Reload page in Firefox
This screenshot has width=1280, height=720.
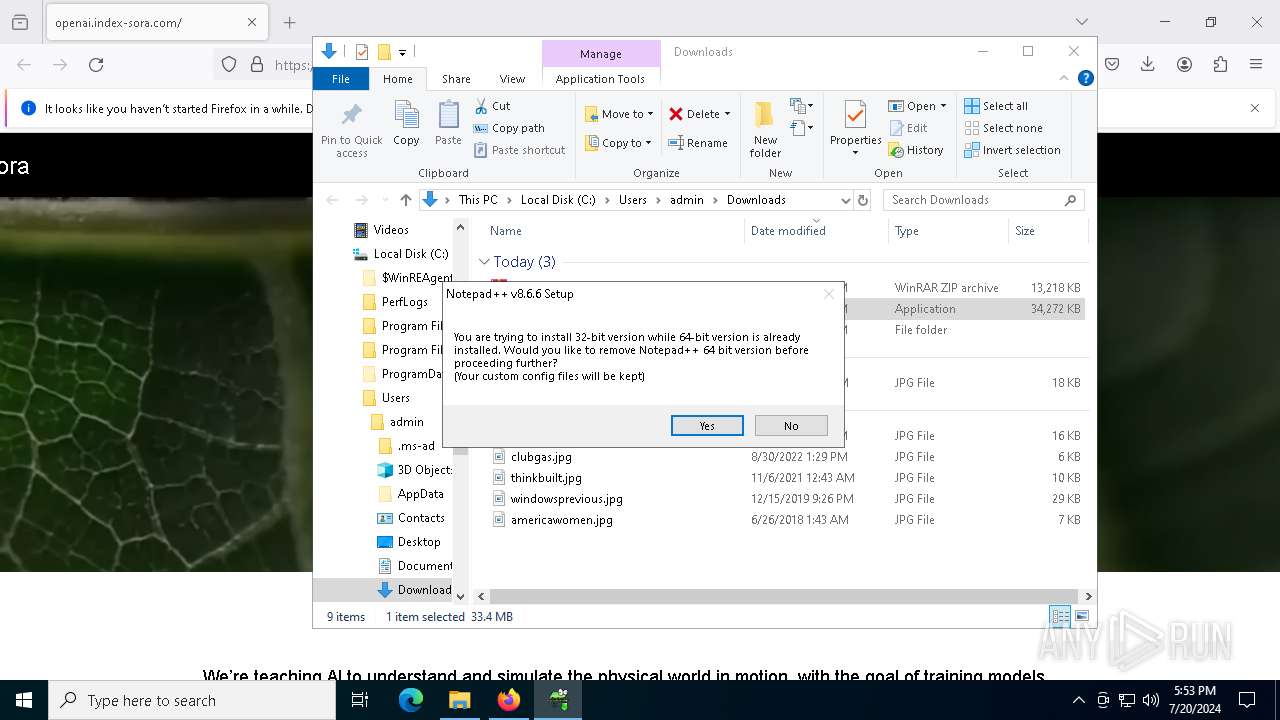coord(96,65)
